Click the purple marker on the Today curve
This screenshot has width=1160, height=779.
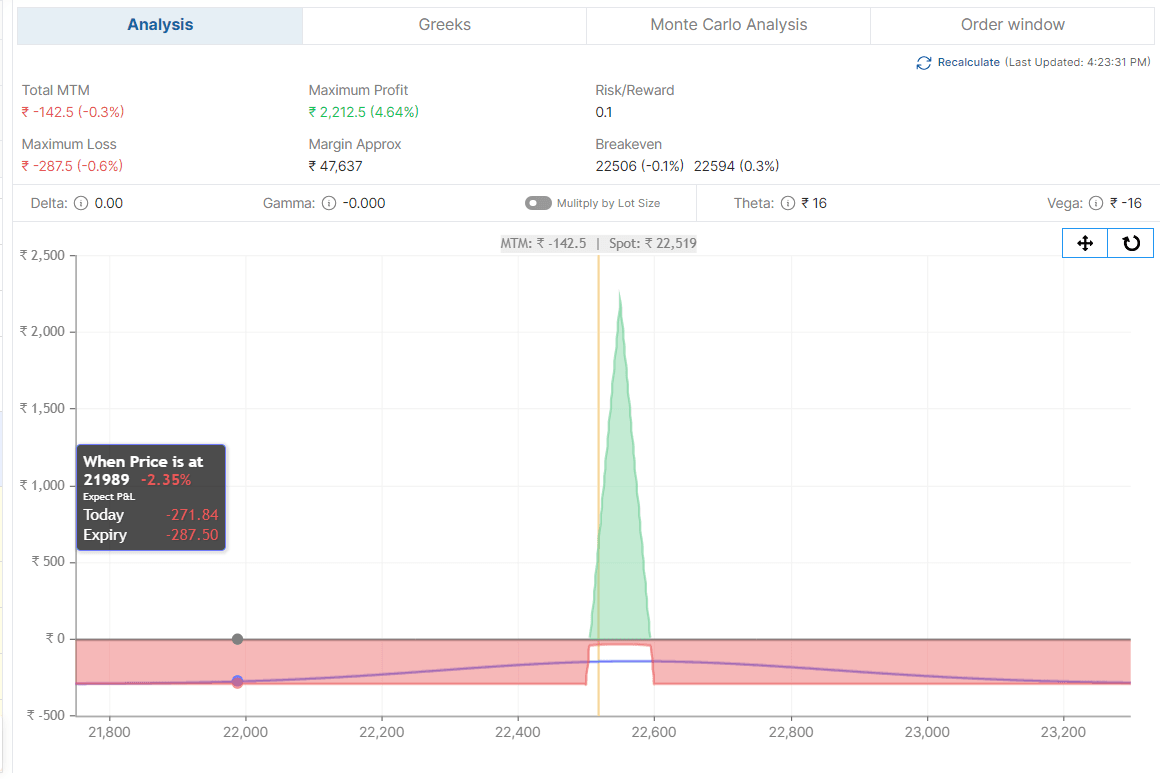coord(237,681)
